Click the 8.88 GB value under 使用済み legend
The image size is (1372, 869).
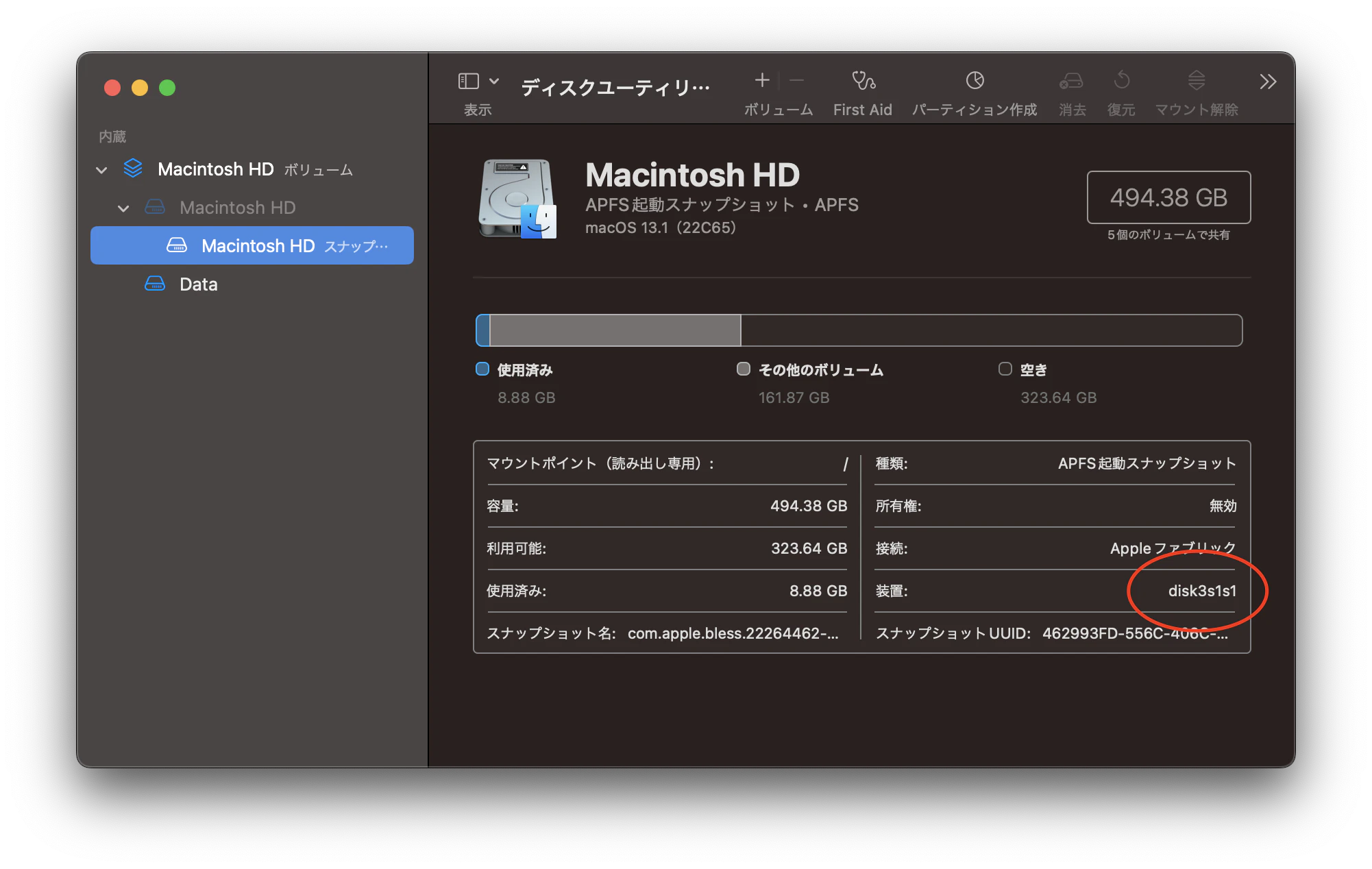(x=526, y=397)
